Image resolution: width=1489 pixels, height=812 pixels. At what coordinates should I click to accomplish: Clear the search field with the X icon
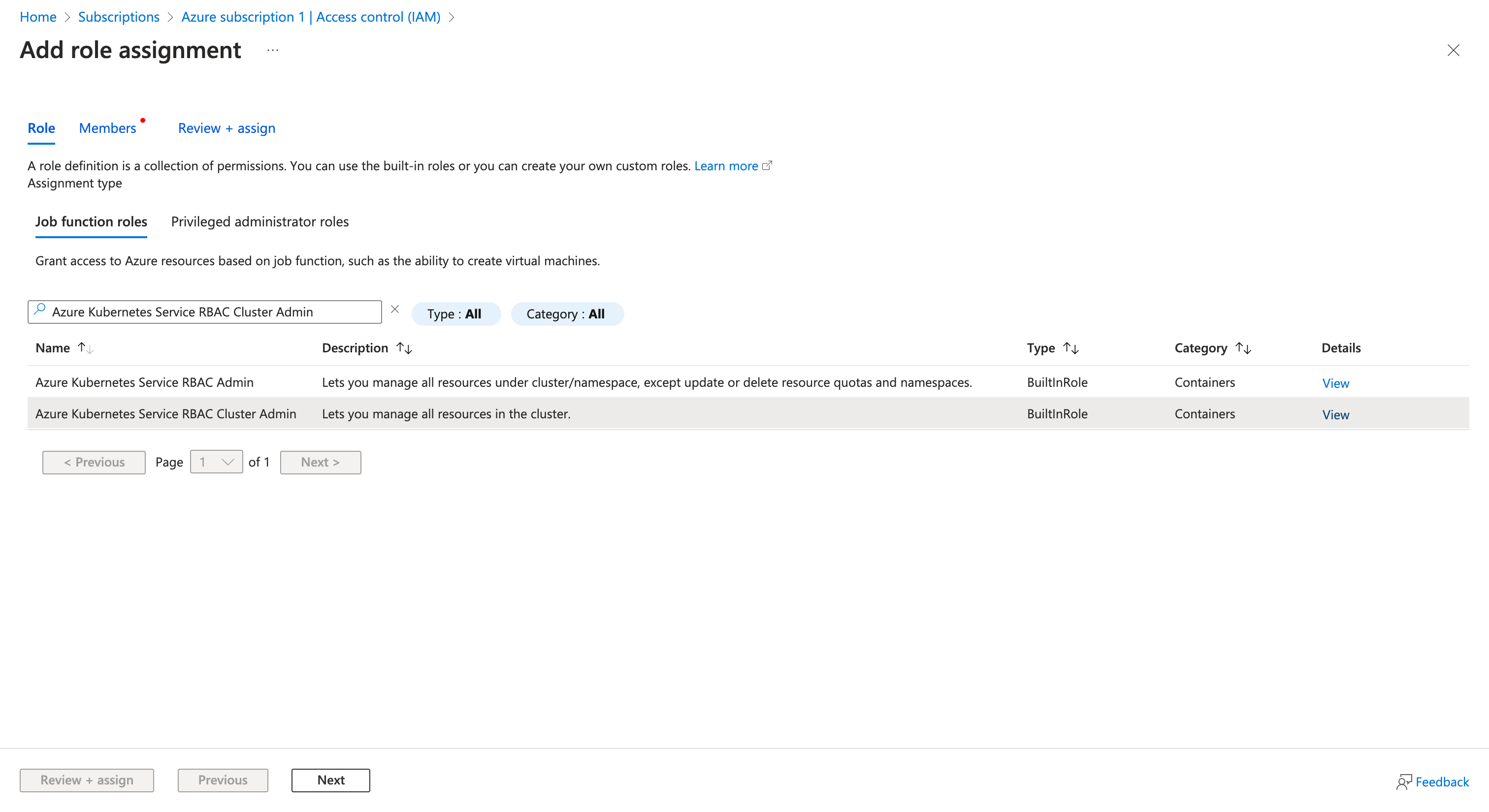pyautogui.click(x=395, y=309)
